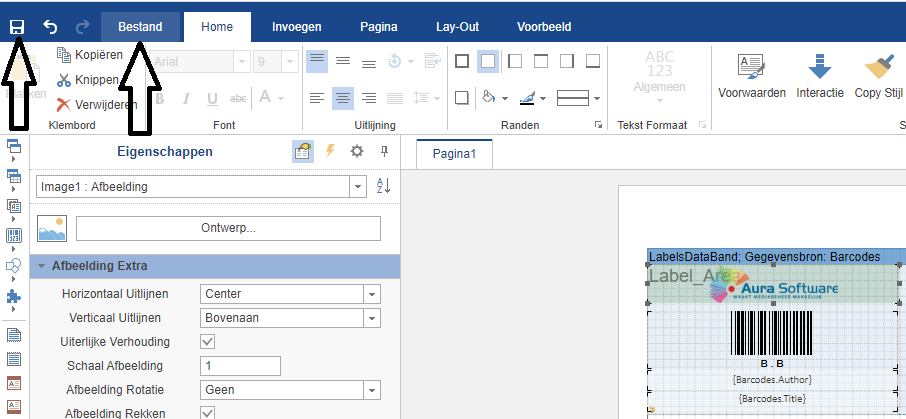Open the Voorwaarden conditions tool

point(751,78)
